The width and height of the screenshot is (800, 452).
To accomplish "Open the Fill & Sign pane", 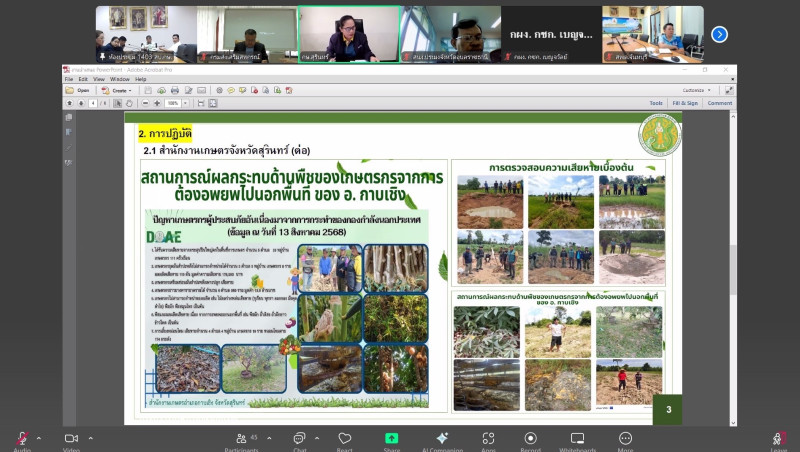I will tap(685, 103).
